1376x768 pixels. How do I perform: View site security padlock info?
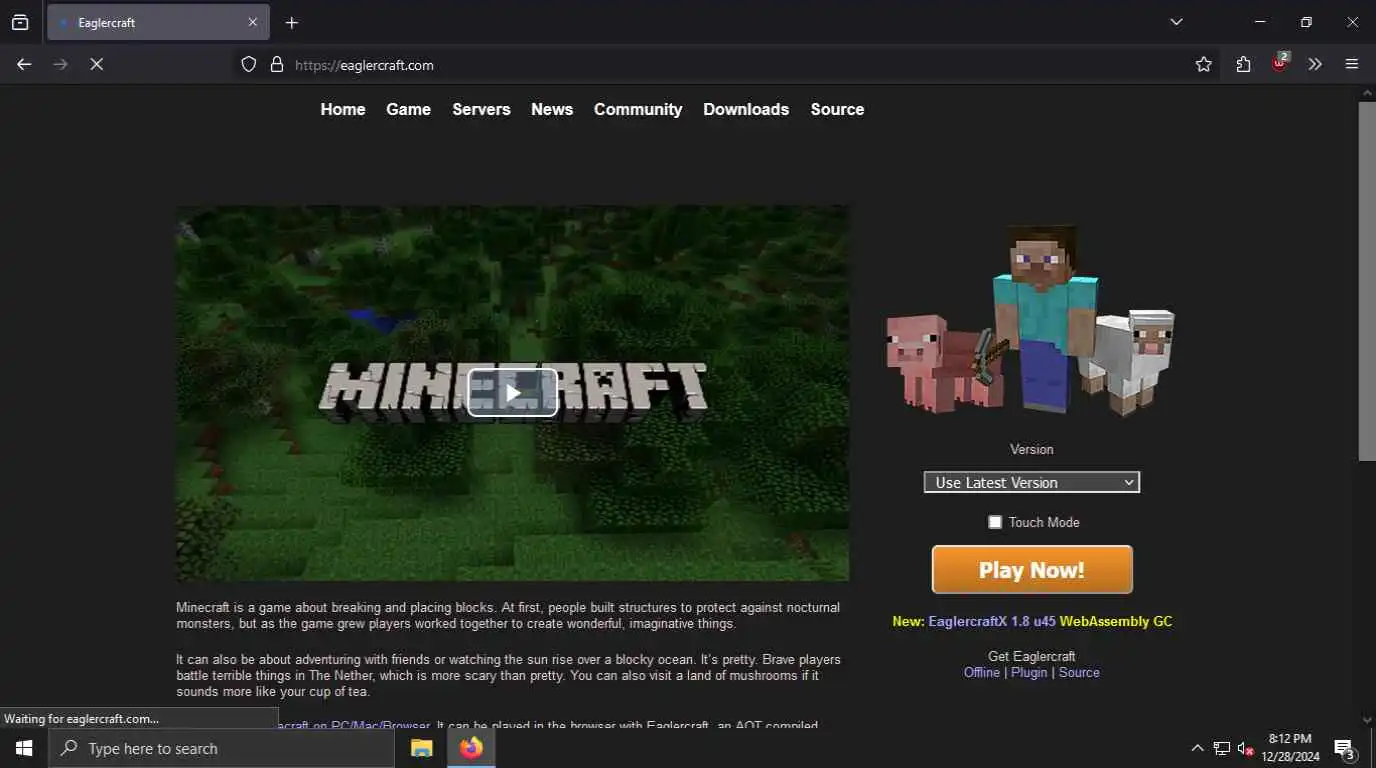(277, 64)
